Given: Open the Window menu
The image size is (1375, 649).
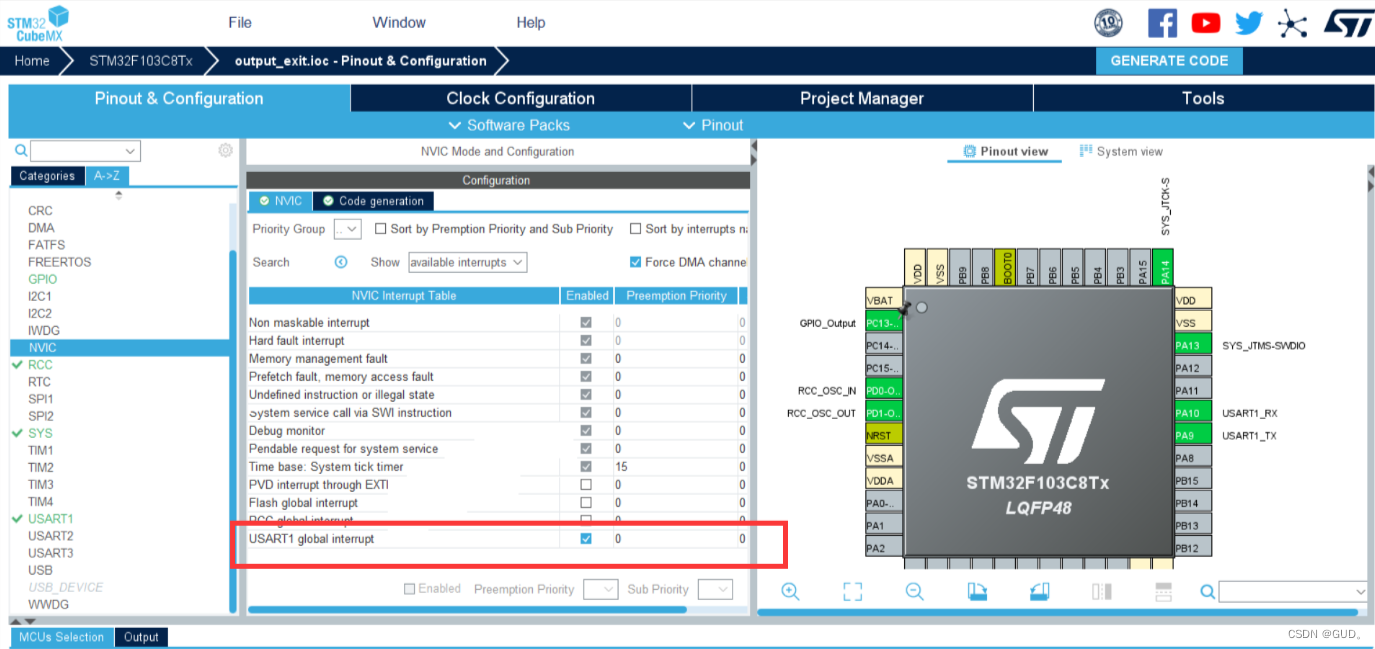Looking at the screenshot, I should pos(399,22).
